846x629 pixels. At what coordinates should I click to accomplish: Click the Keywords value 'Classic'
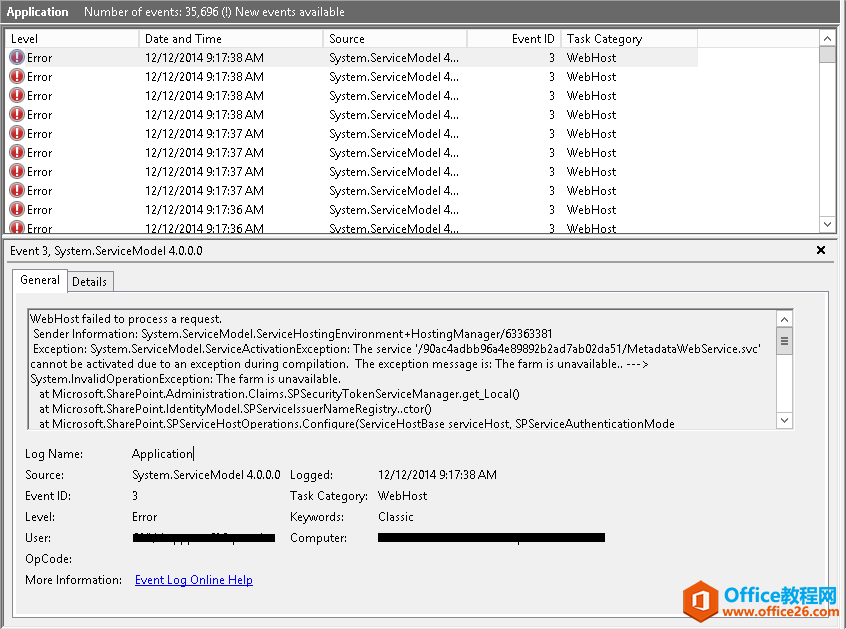[395, 517]
